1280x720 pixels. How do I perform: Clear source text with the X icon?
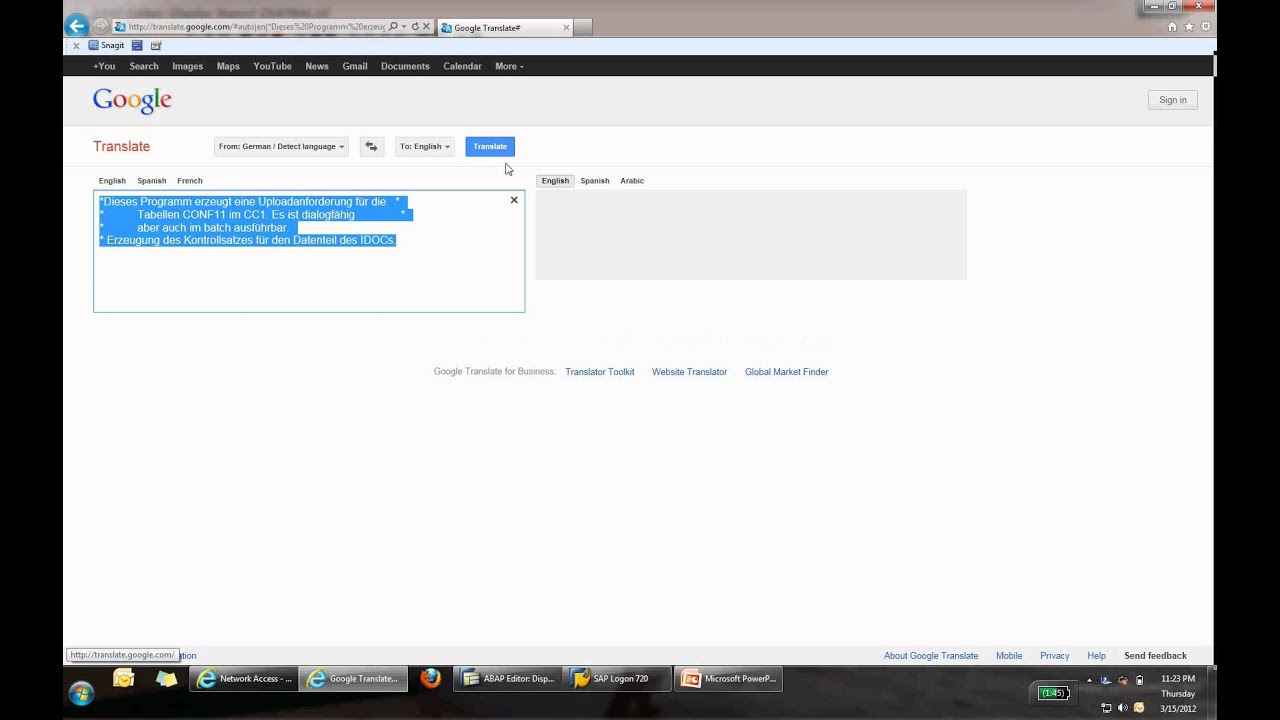(514, 200)
